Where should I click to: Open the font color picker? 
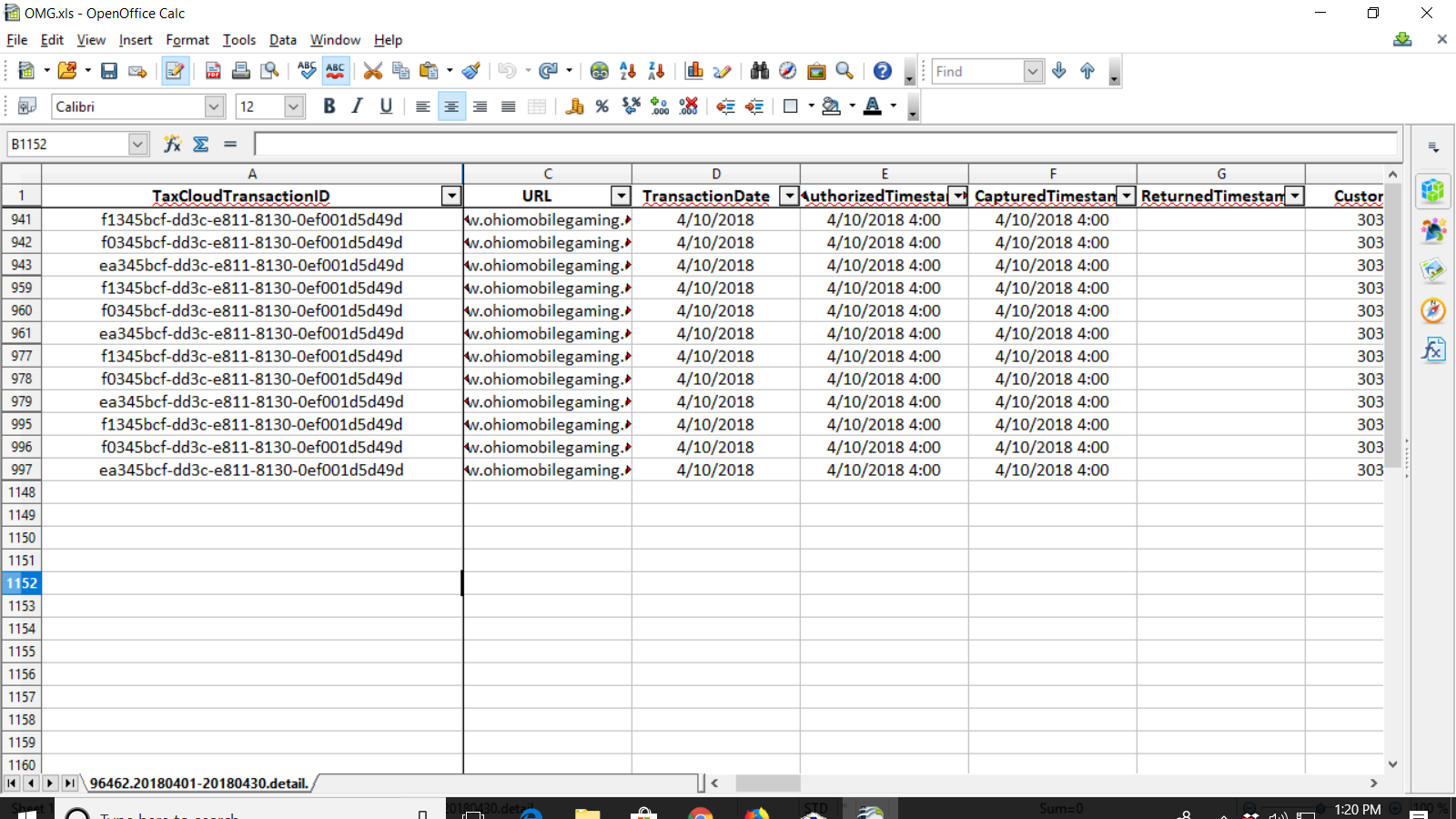pyautogui.click(x=893, y=106)
